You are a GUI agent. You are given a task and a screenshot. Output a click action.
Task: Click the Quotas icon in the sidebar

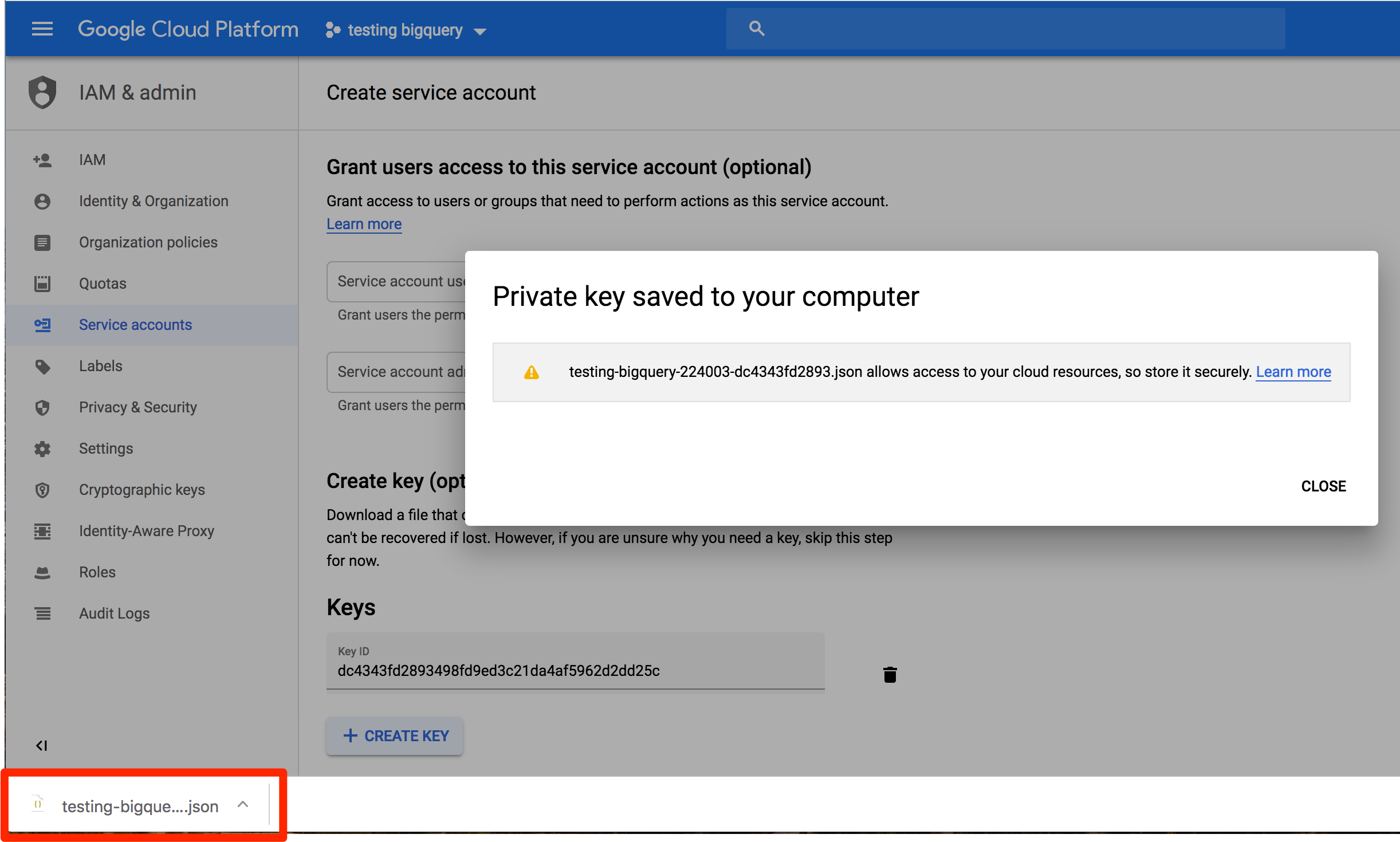[x=42, y=284]
